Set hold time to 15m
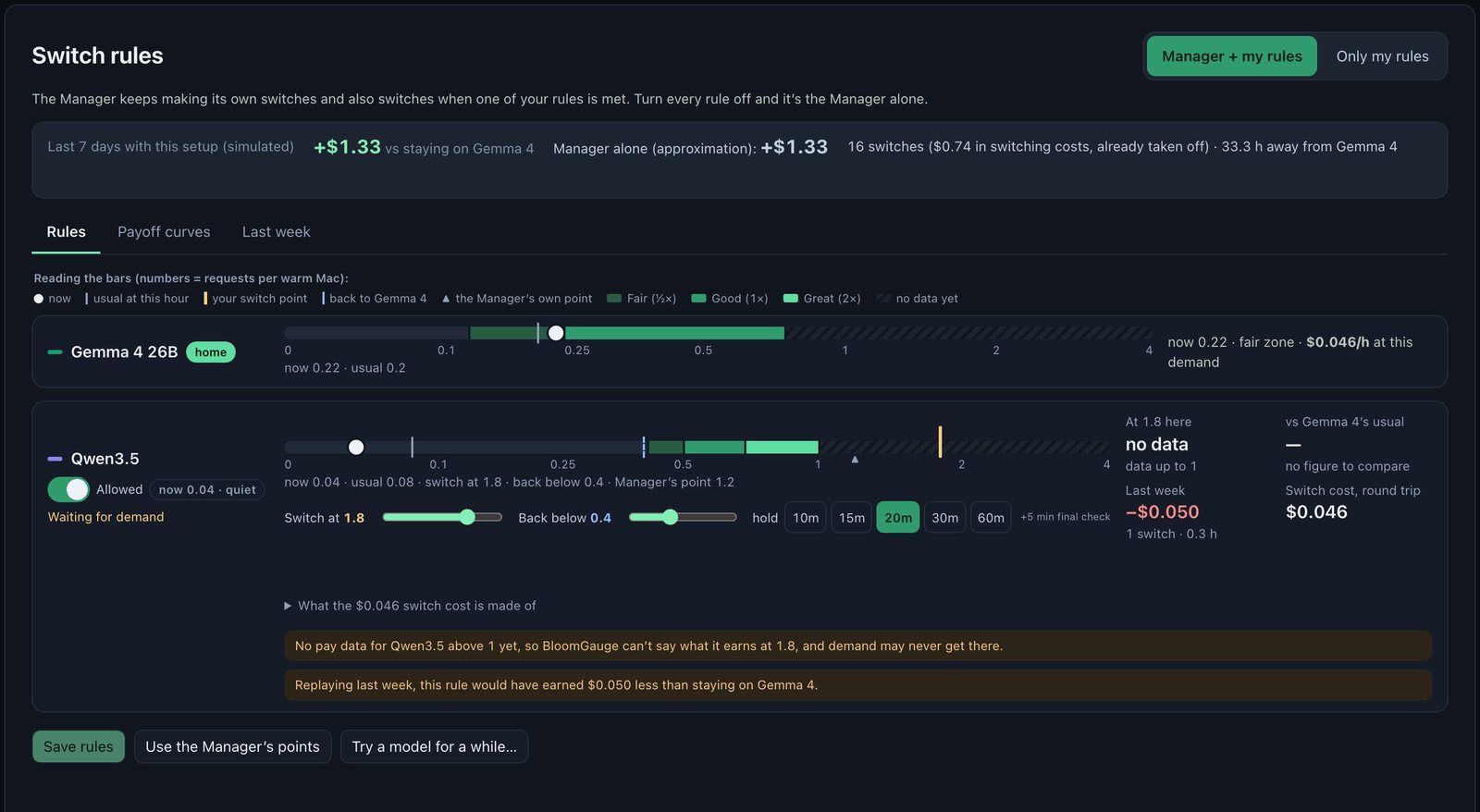Screen dimensions: 1480x812 [852, 518]
